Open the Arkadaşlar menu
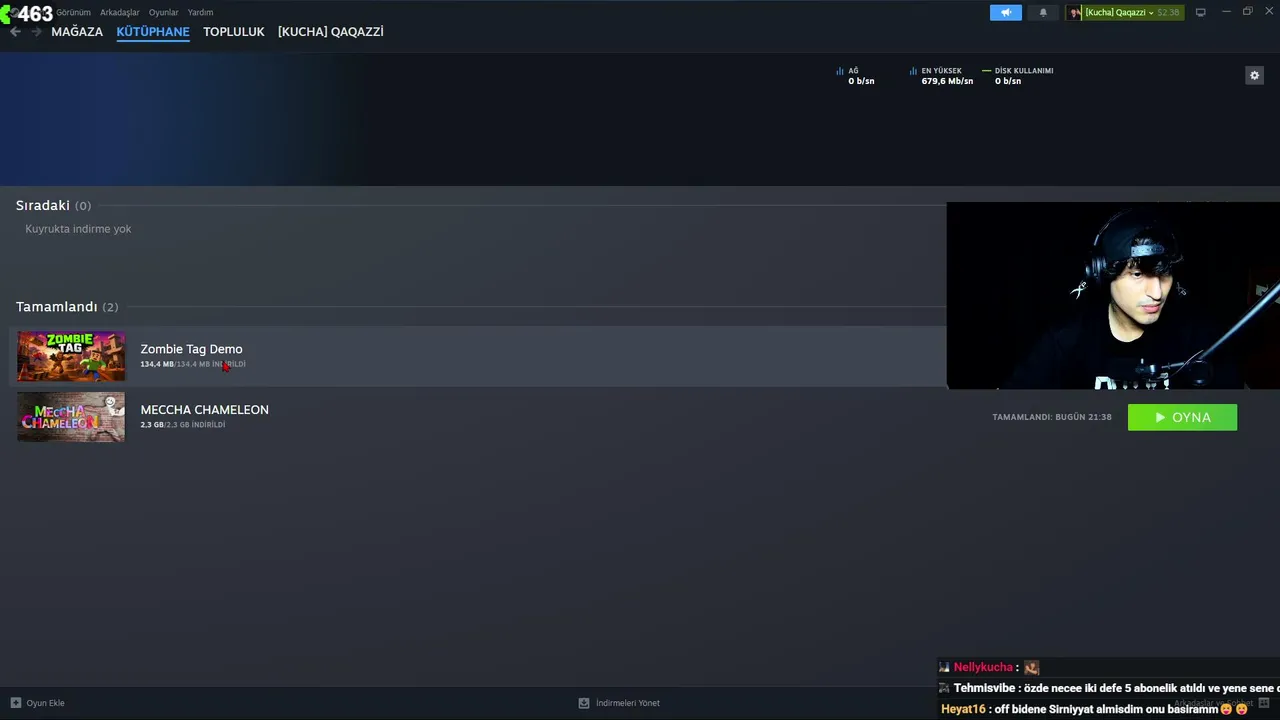Image resolution: width=1280 pixels, height=720 pixels. point(120,12)
